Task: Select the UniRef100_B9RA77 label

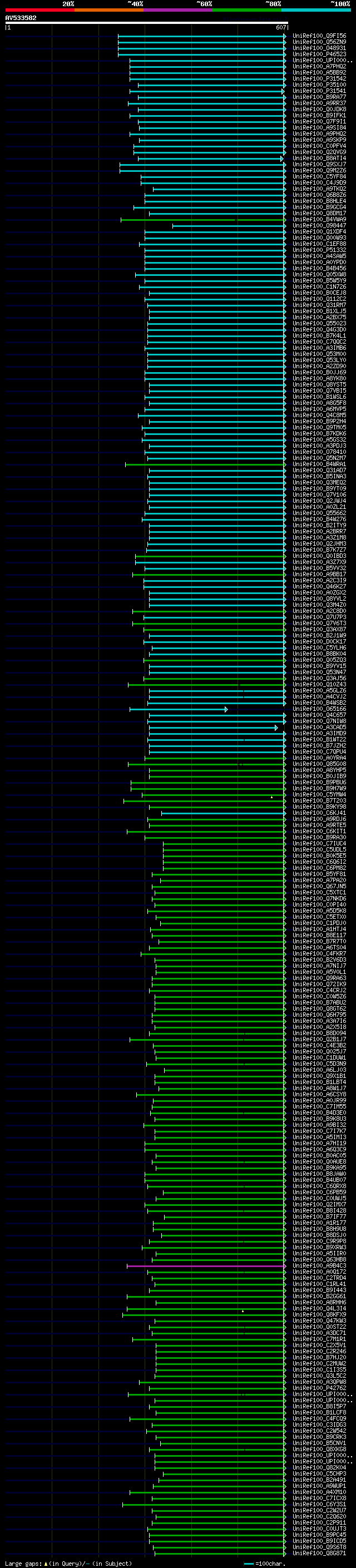Action: [x=319, y=97]
